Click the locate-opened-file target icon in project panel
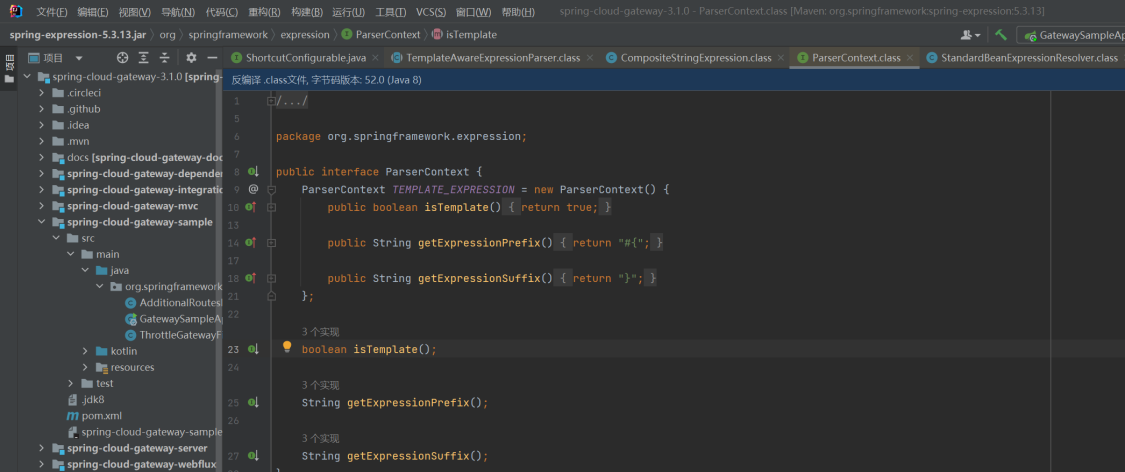 (x=123, y=58)
